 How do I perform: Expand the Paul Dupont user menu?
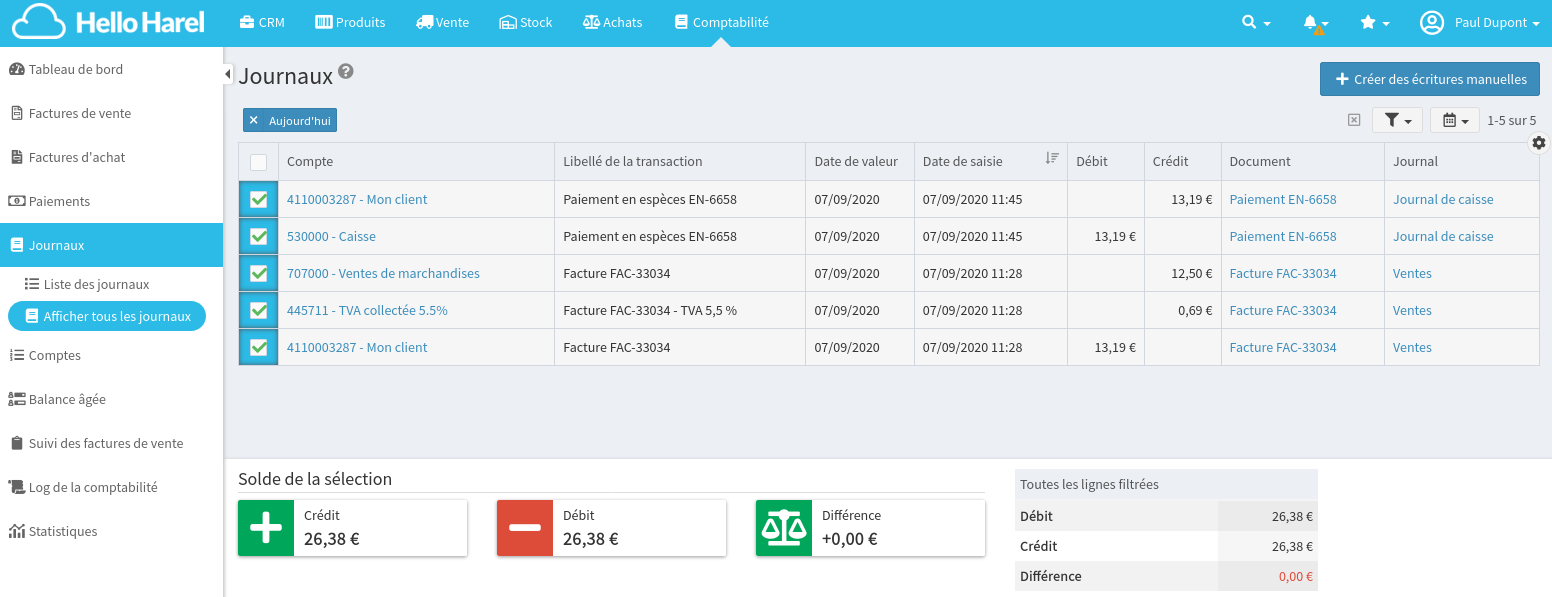tap(1480, 23)
